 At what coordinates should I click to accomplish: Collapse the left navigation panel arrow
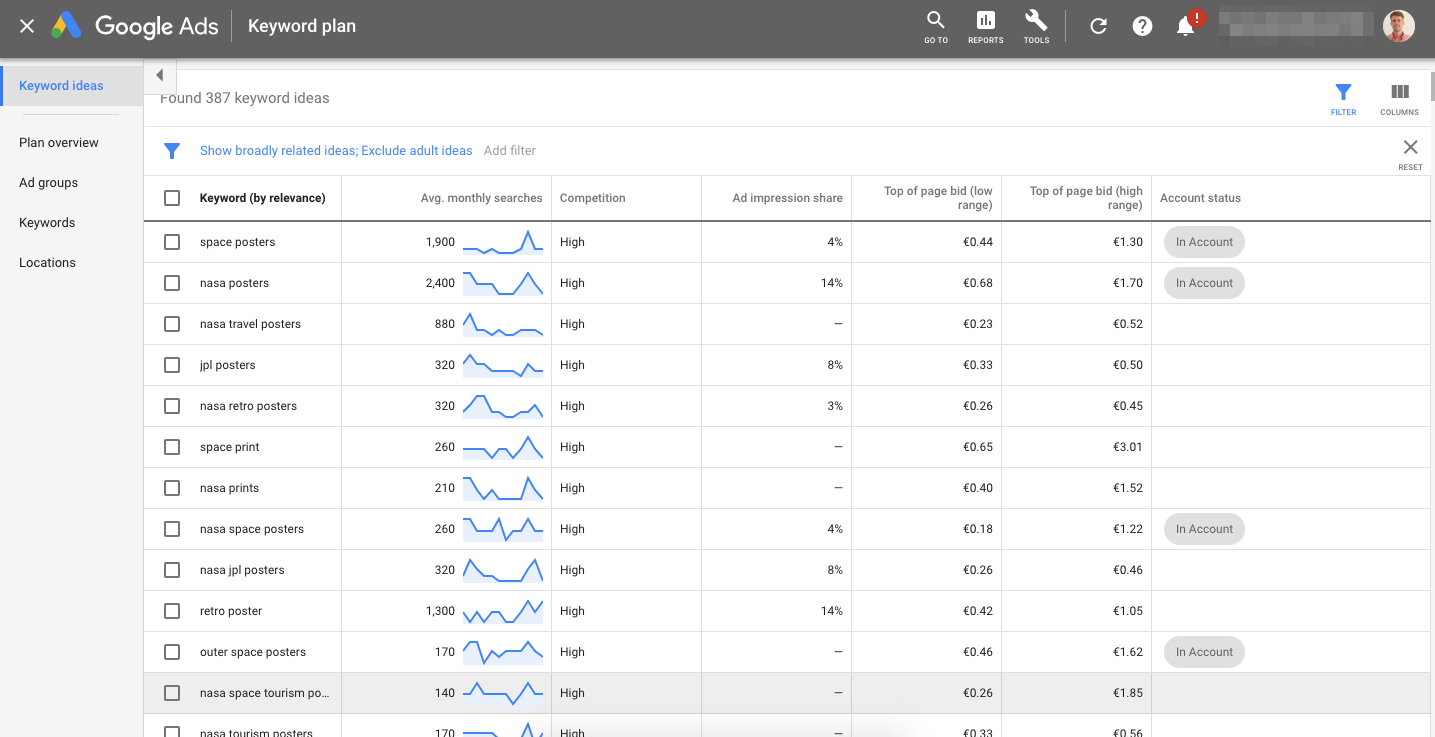tap(159, 76)
